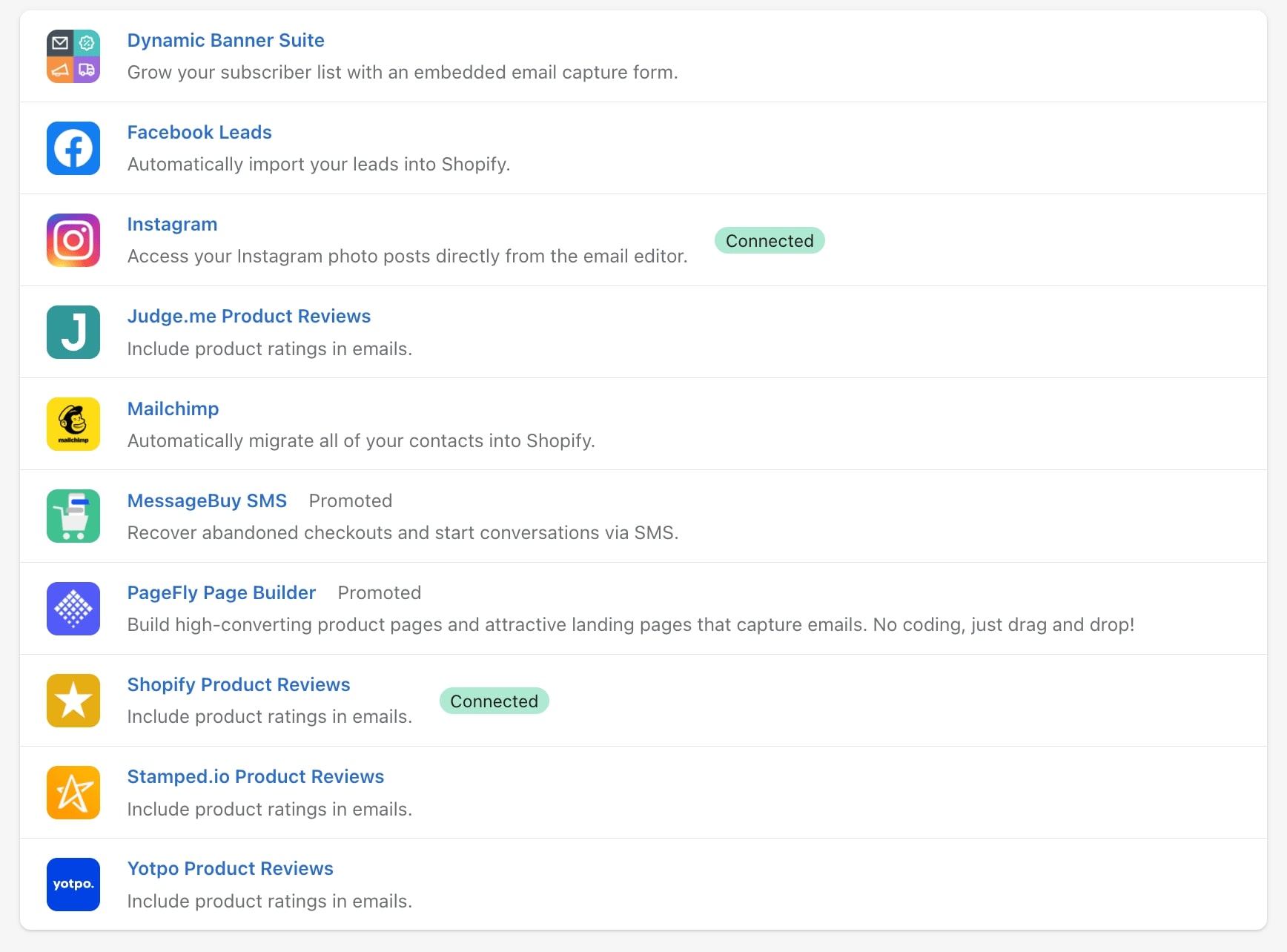Click the Connected badge next to Instagram
This screenshot has height=952, width=1287.
click(x=770, y=240)
